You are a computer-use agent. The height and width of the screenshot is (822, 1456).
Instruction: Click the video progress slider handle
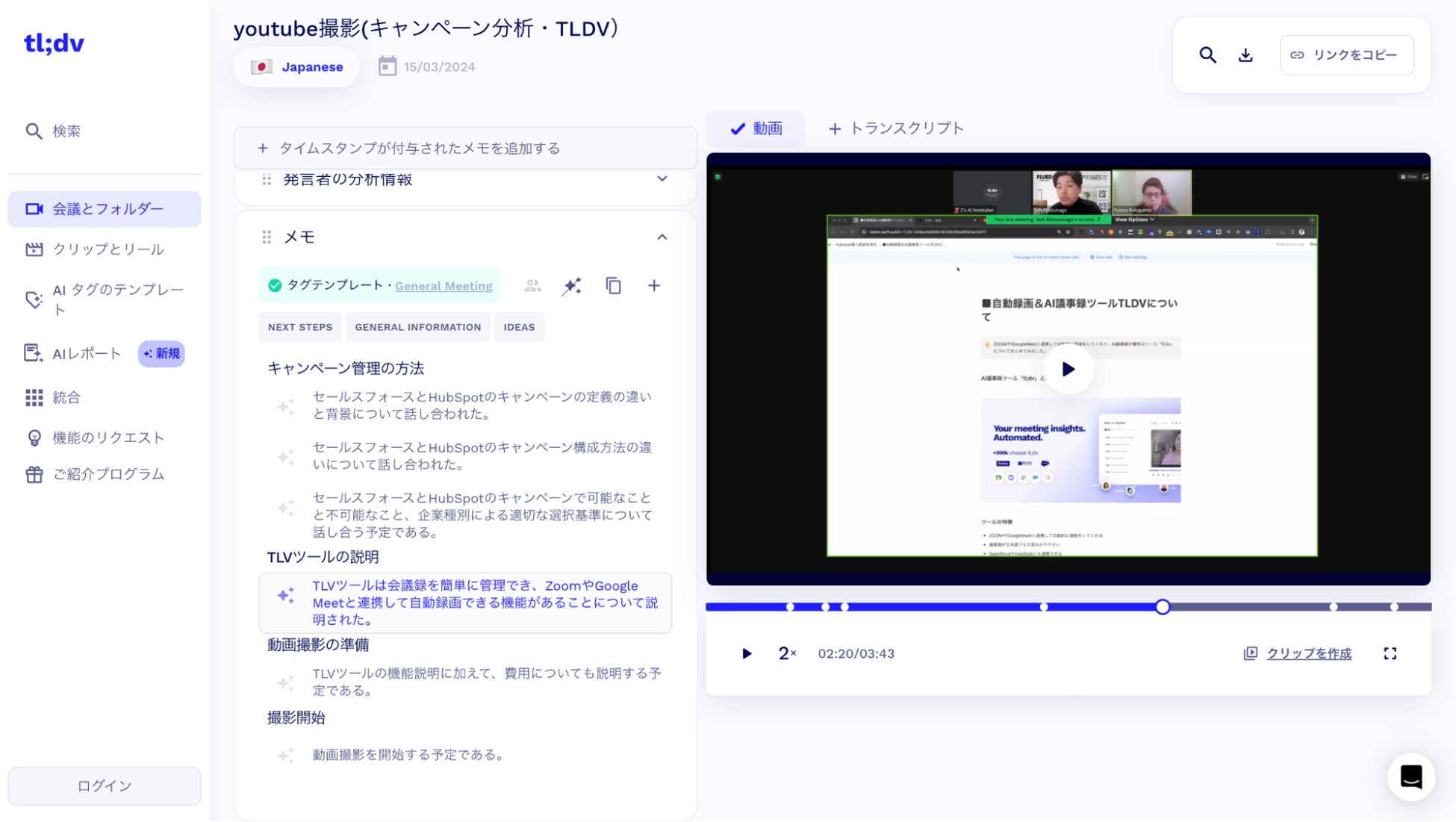(1163, 607)
